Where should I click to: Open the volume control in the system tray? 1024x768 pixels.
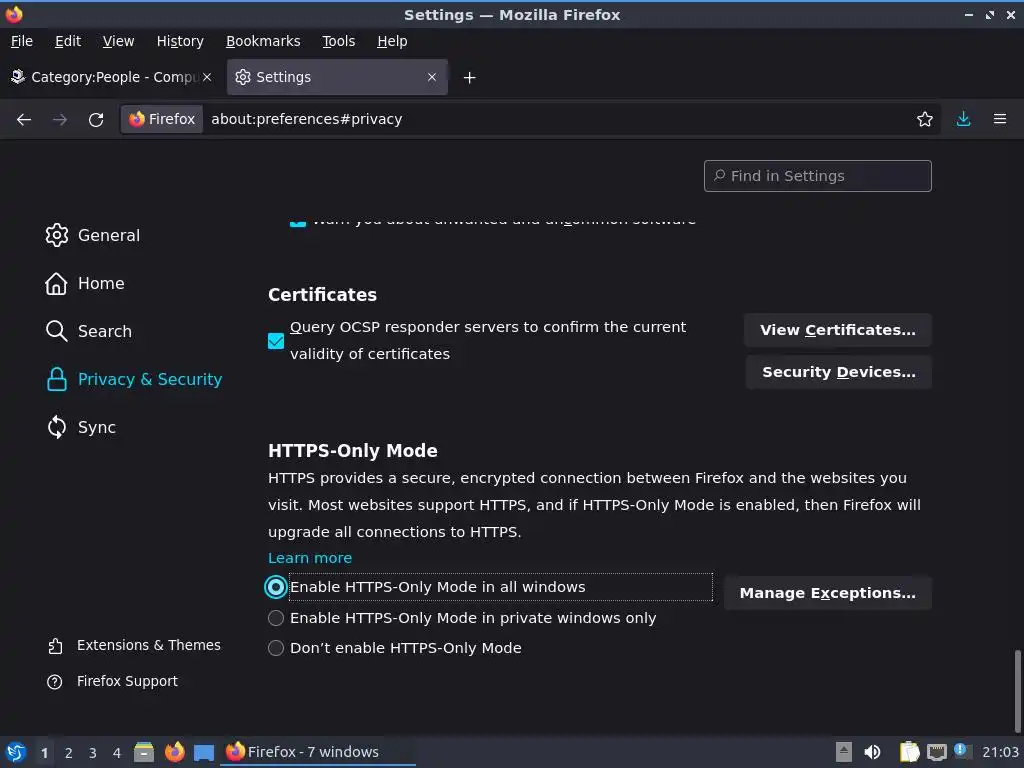click(x=872, y=752)
